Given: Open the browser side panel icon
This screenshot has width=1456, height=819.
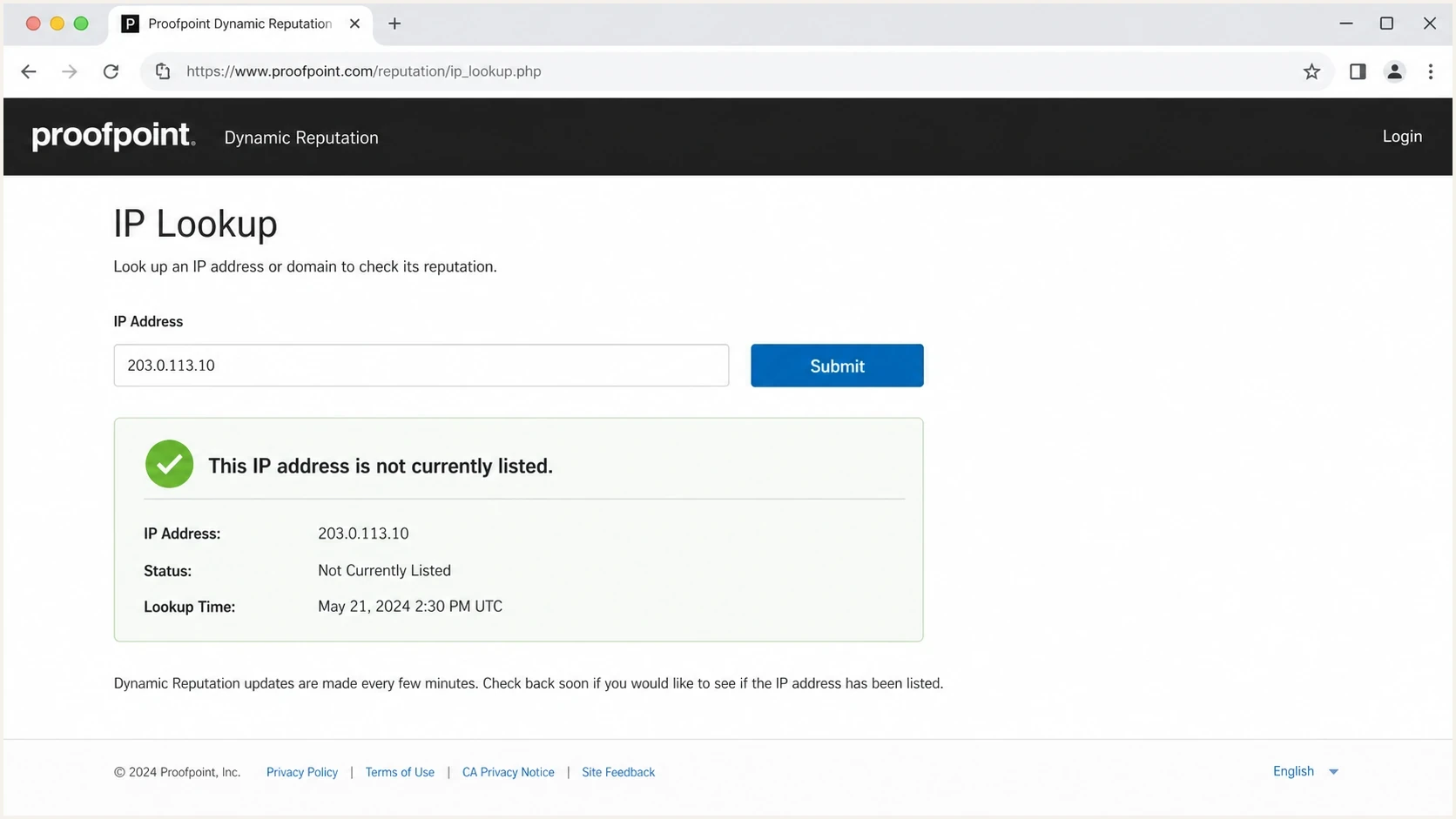Looking at the screenshot, I should 1358,71.
